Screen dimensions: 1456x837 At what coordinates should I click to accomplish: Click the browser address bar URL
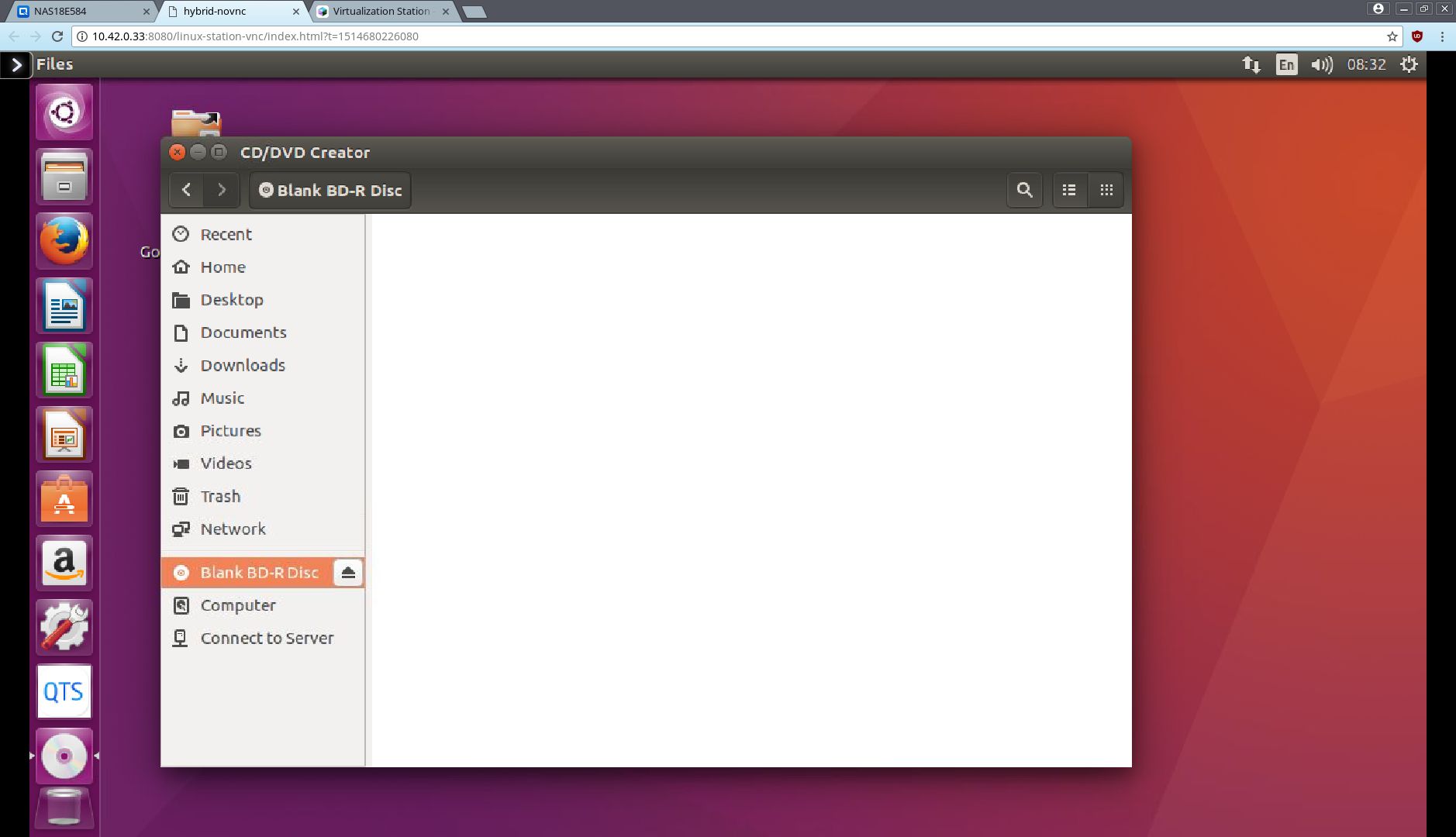pos(255,36)
